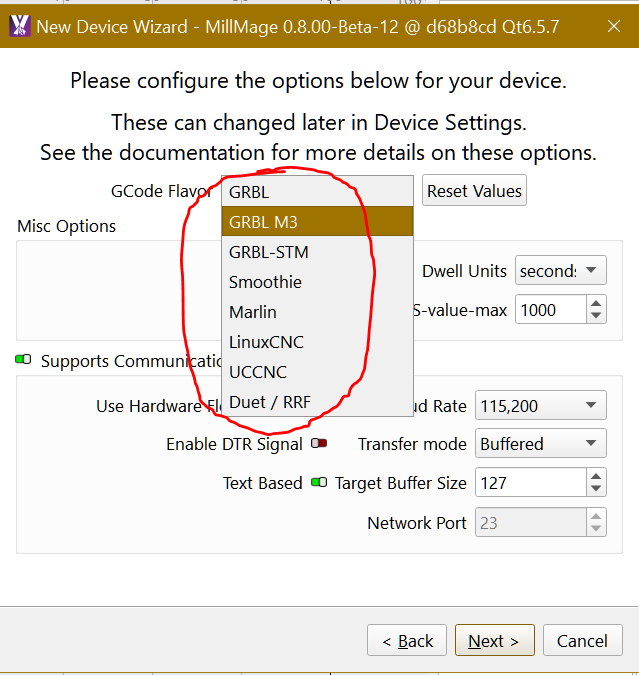Click the Misc Options label
The height and width of the screenshot is (675, 639).
67,226
